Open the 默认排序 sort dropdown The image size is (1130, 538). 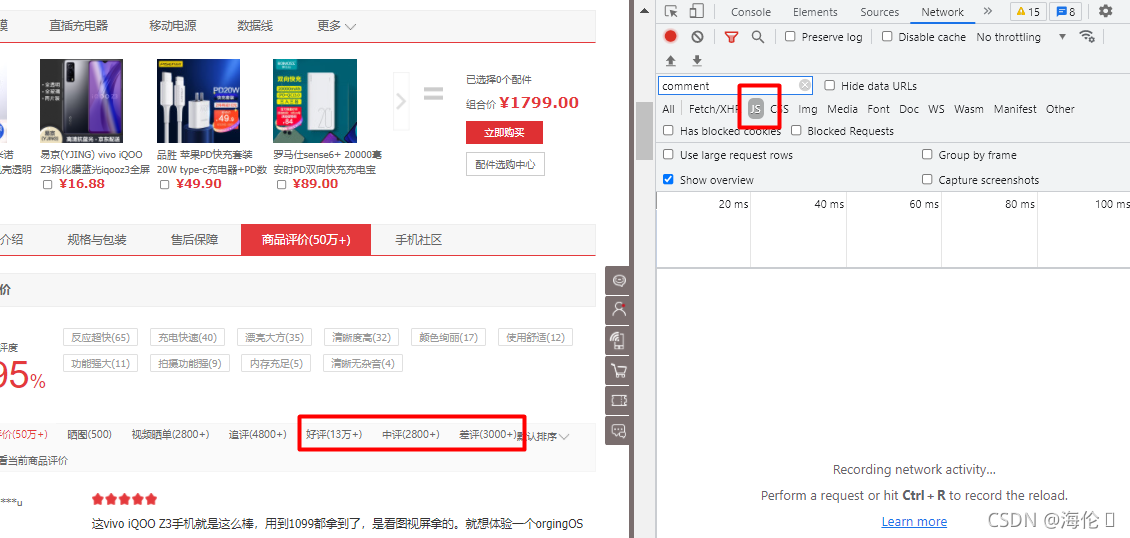(544, 436)
